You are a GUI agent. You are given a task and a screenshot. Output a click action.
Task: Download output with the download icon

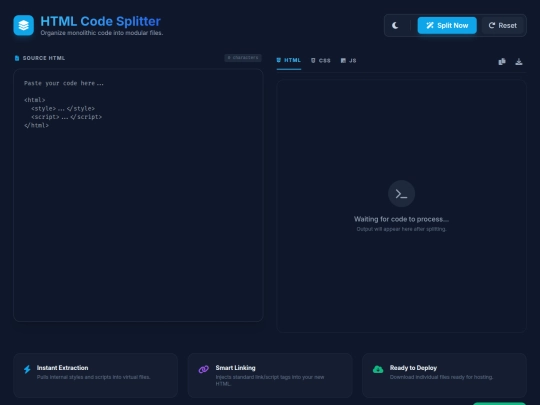point(519,62)
